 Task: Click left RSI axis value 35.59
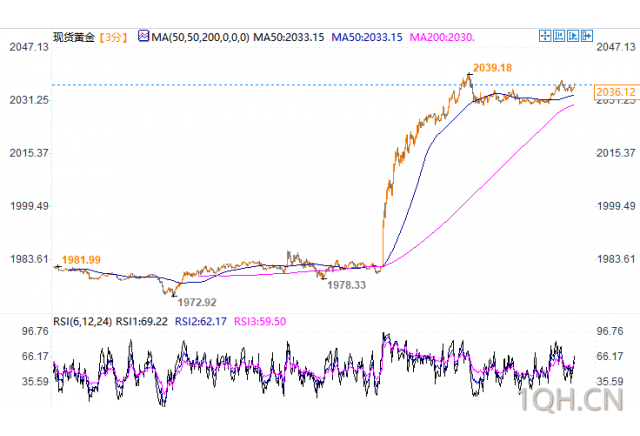click(x=35, y=382)
